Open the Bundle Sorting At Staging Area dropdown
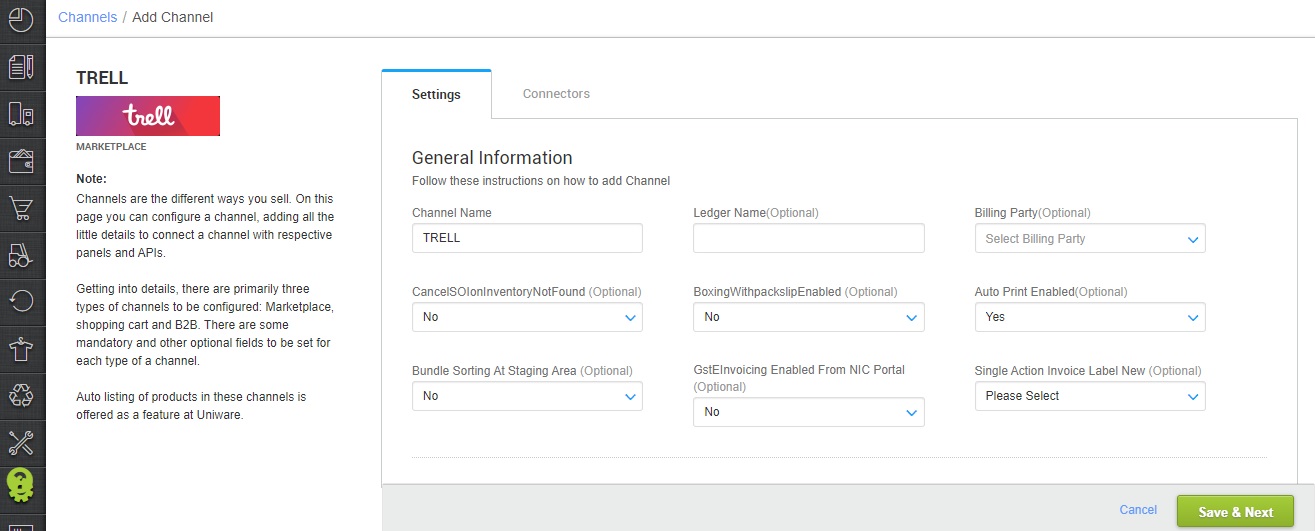This screenshot has width=1315, height=531. (527, 396)
